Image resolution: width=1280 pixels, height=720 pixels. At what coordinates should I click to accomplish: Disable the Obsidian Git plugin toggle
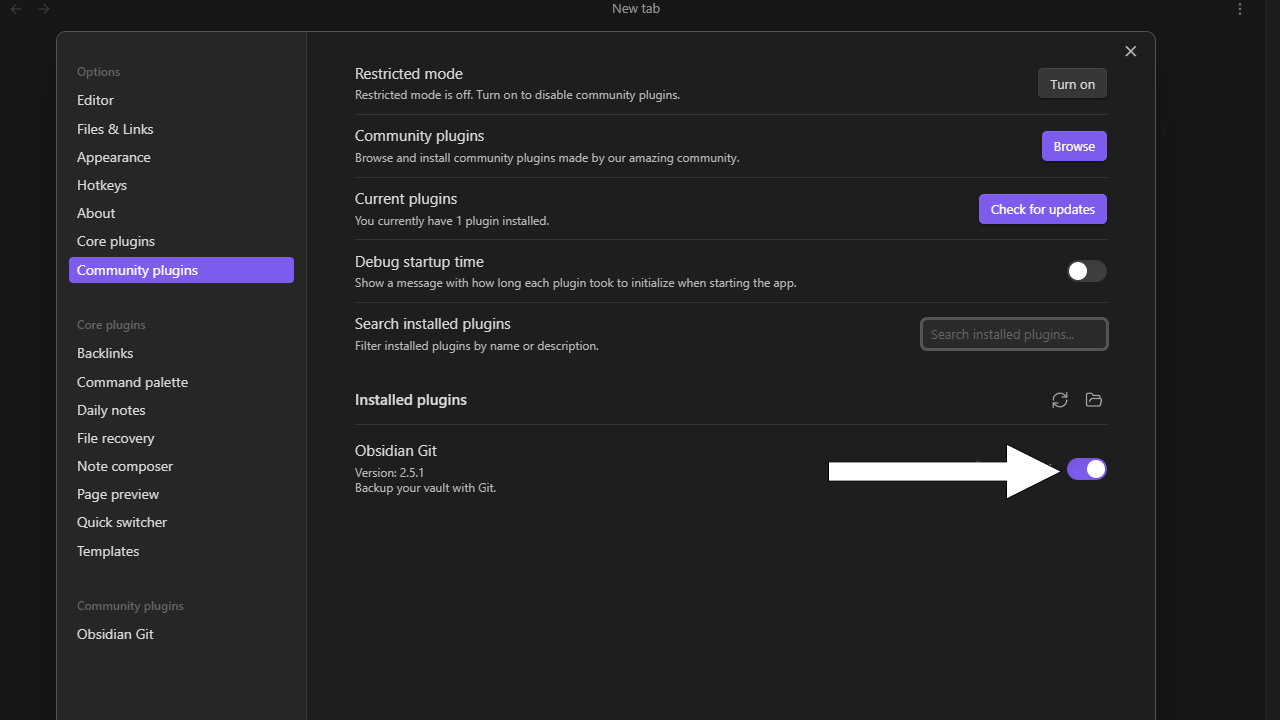[1086, 469]
